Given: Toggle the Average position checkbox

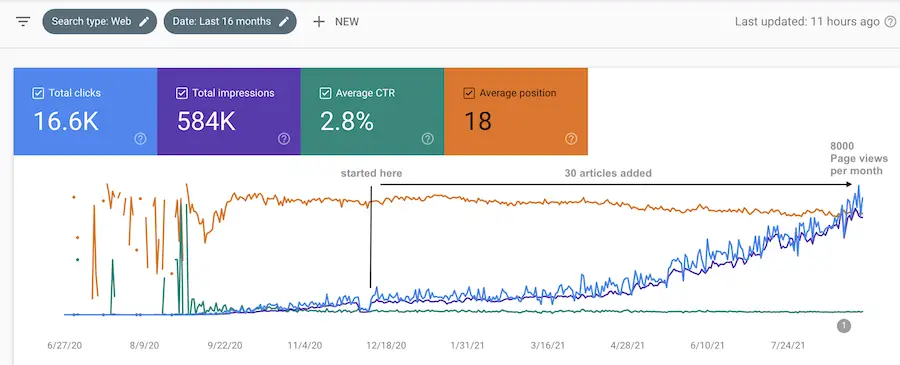Looking at the screenshot, I should coord(468,93).
